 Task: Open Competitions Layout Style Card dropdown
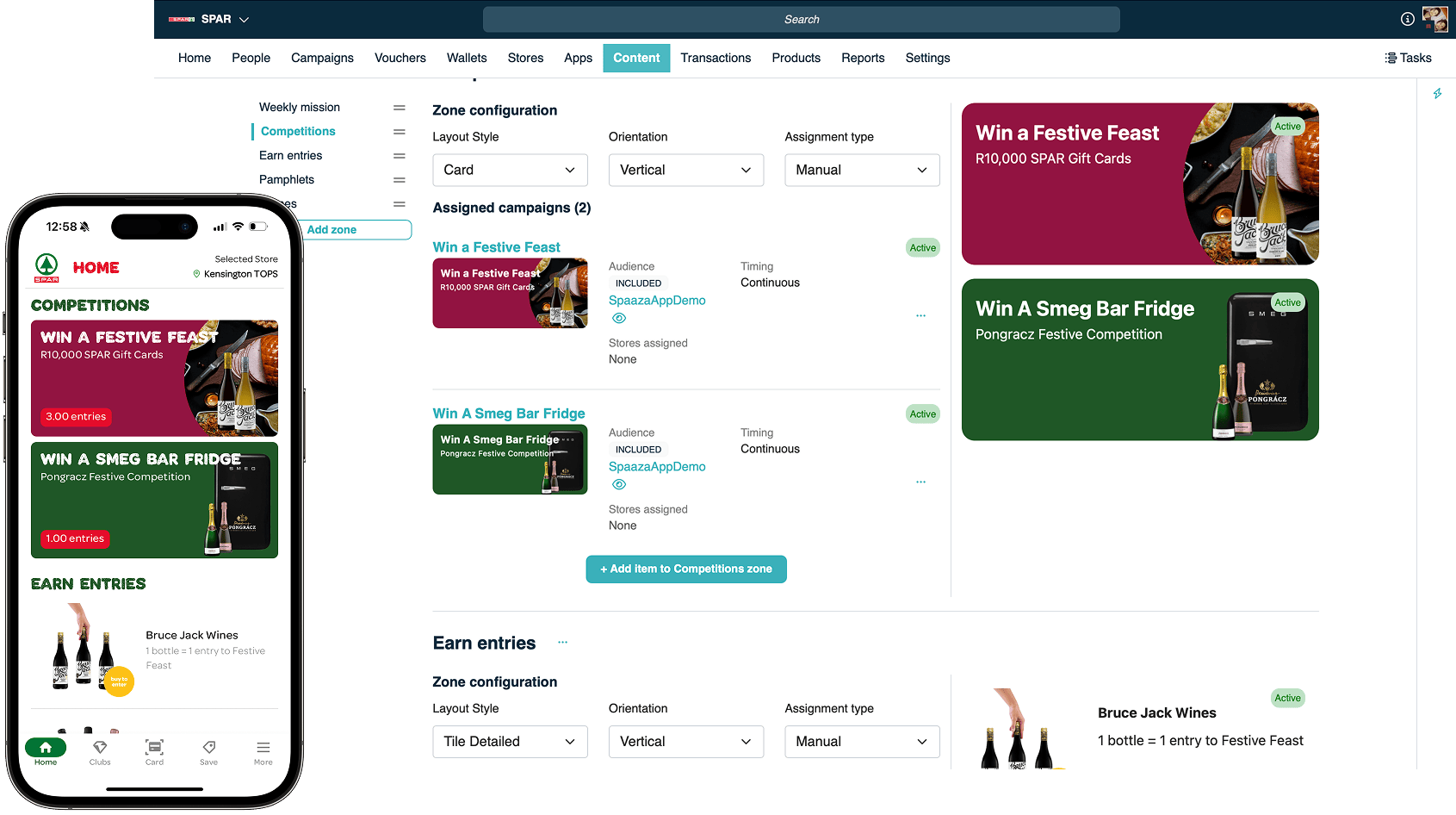[x=510, y=170]
